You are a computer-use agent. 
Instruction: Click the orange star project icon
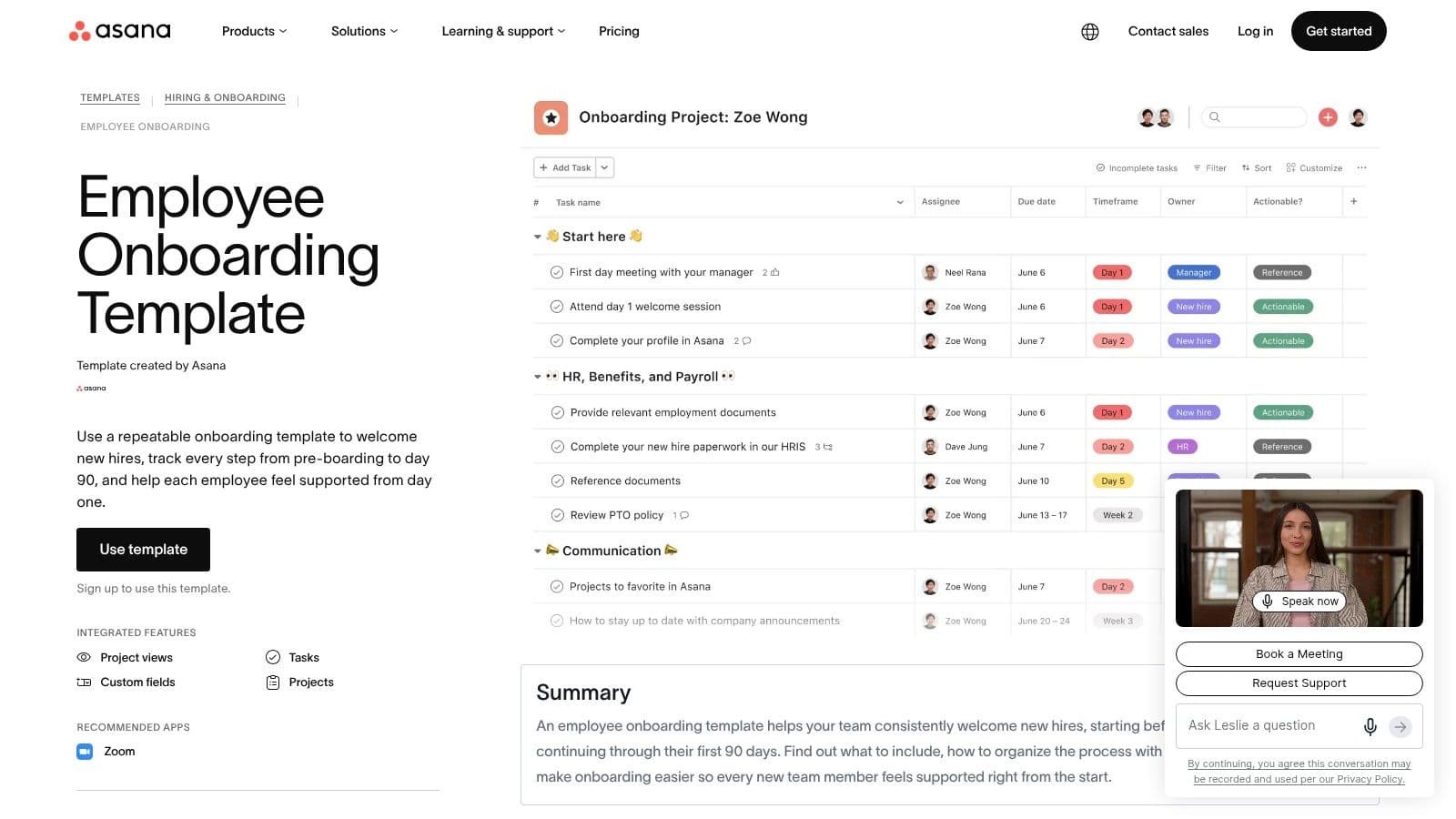(x=551, y=117)
